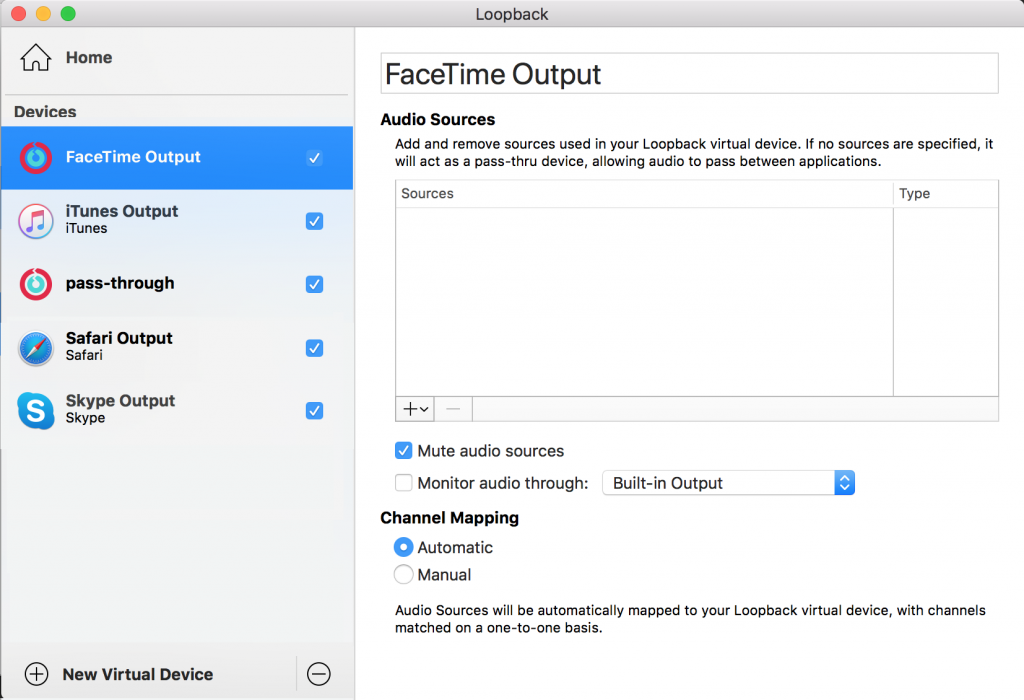Click the New Virtual Device button label
Screen dimensions: 1024x700
138,674
